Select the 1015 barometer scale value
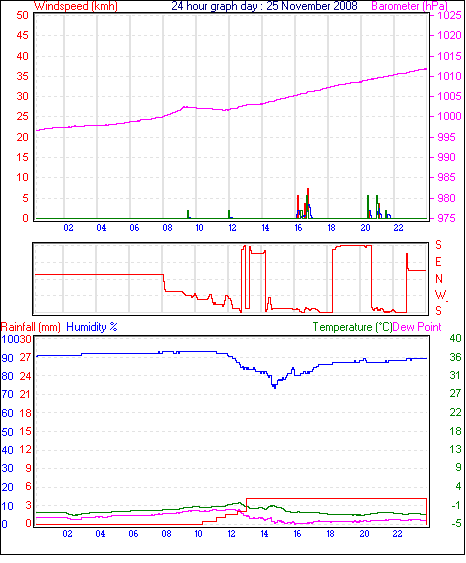This screenshot has height=563, width=466. [449, 56]
